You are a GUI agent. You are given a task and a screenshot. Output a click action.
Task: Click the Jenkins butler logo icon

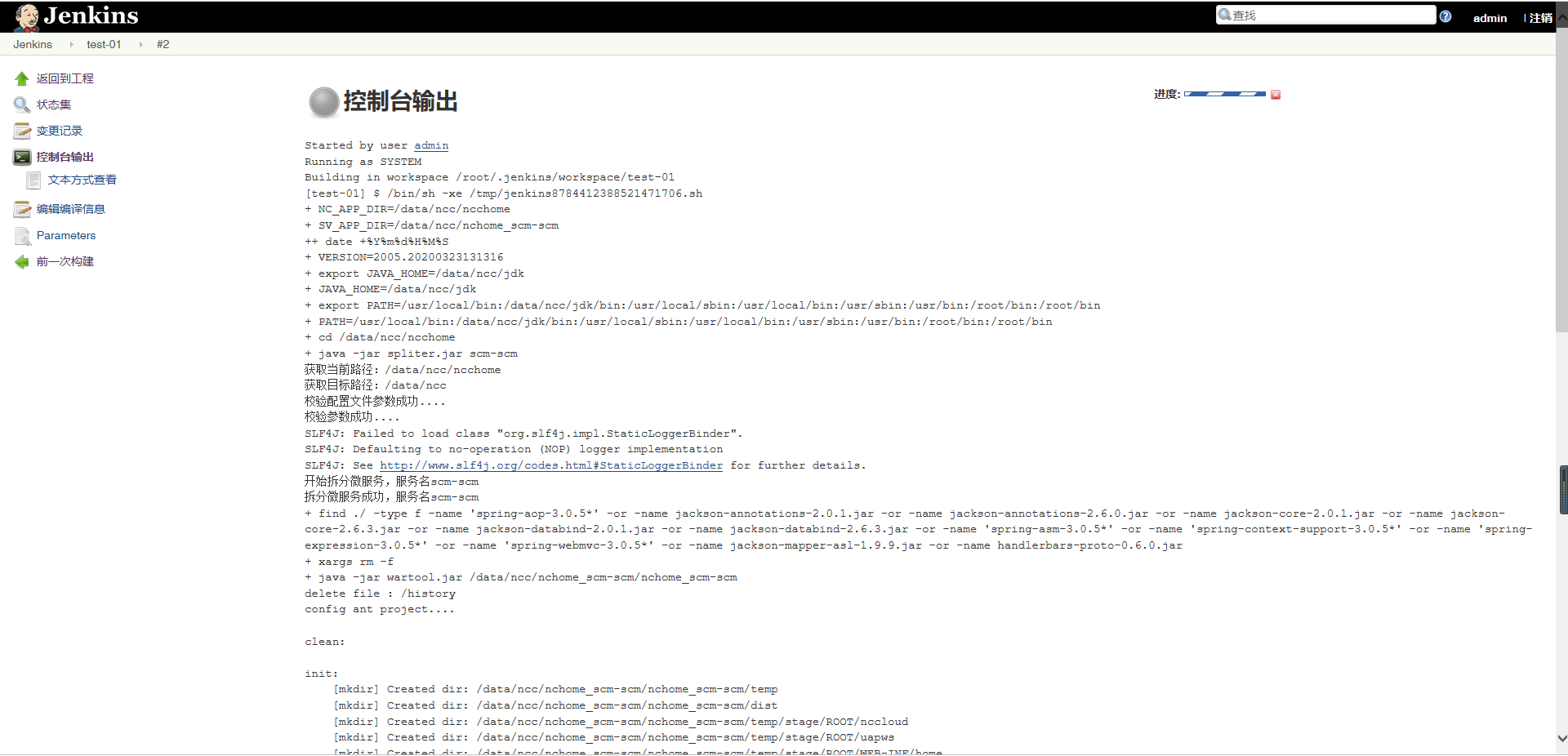27,16
